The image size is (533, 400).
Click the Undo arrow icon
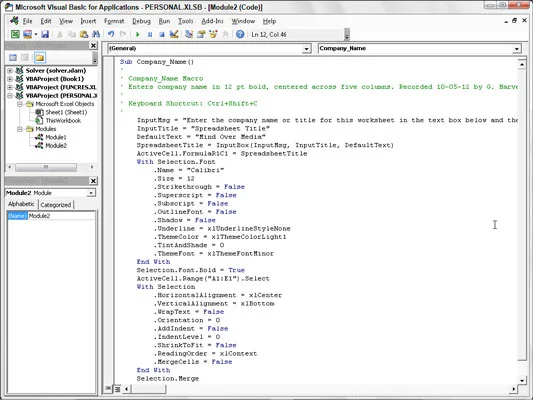111,34
